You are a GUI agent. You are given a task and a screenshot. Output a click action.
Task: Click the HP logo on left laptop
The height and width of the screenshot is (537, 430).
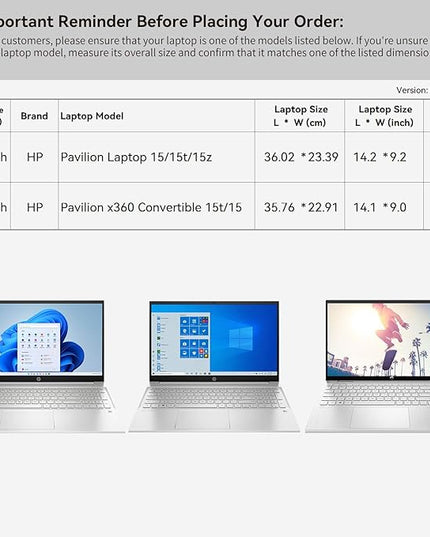pos(38,379)
